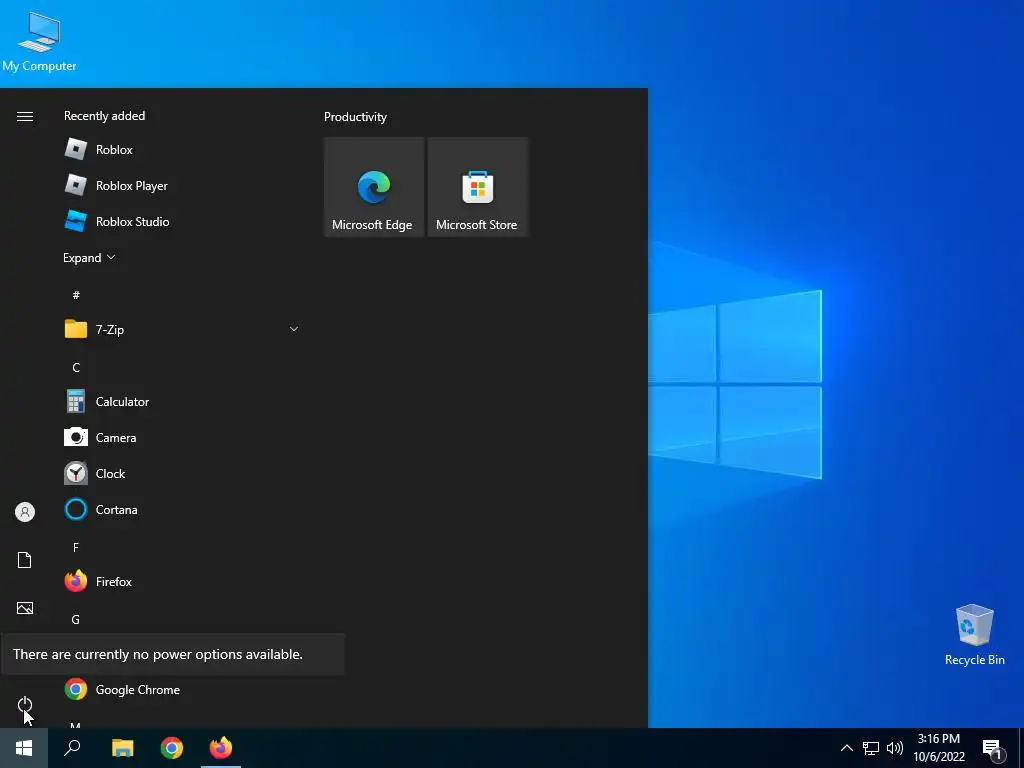Screen dimensions: 1024x768
Task: Open the Documents sidebar icon
Action: 25,560
